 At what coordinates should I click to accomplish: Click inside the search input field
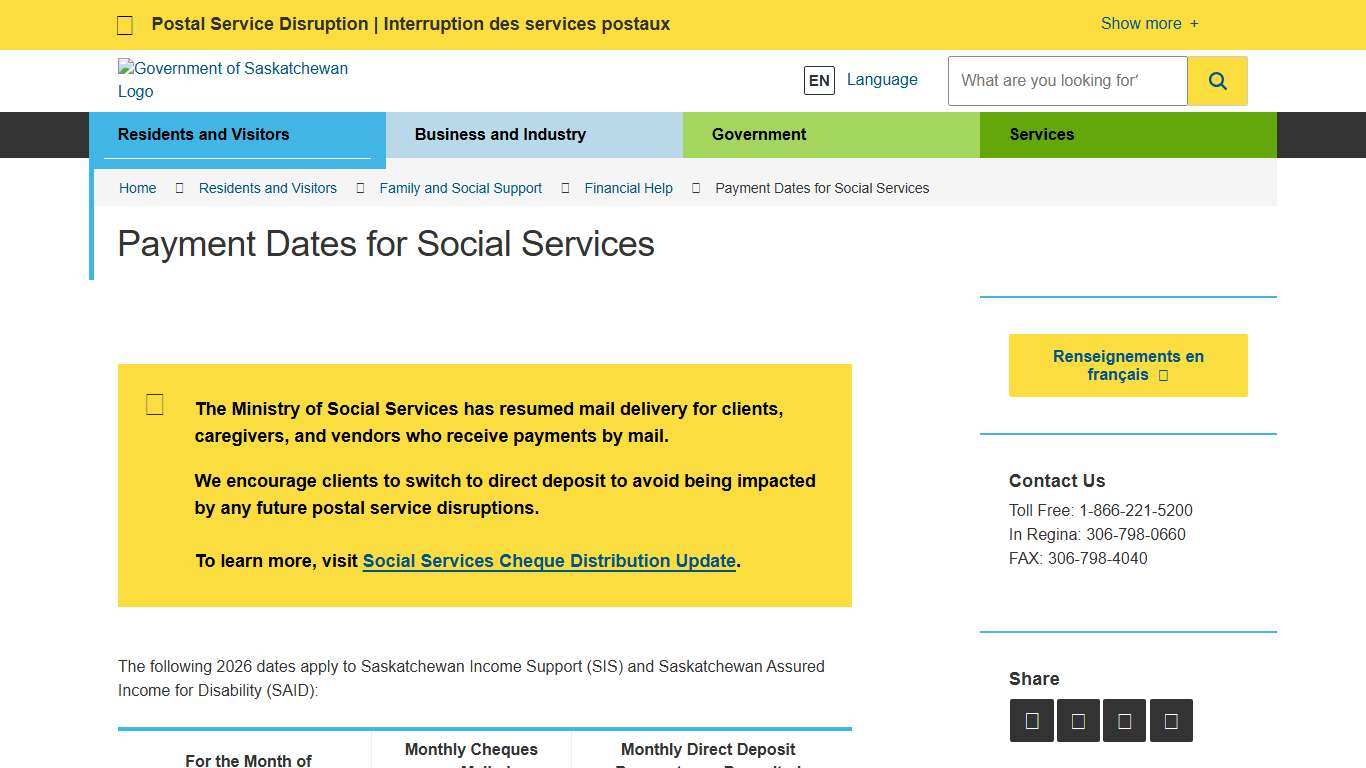(x=1066, y=80)
